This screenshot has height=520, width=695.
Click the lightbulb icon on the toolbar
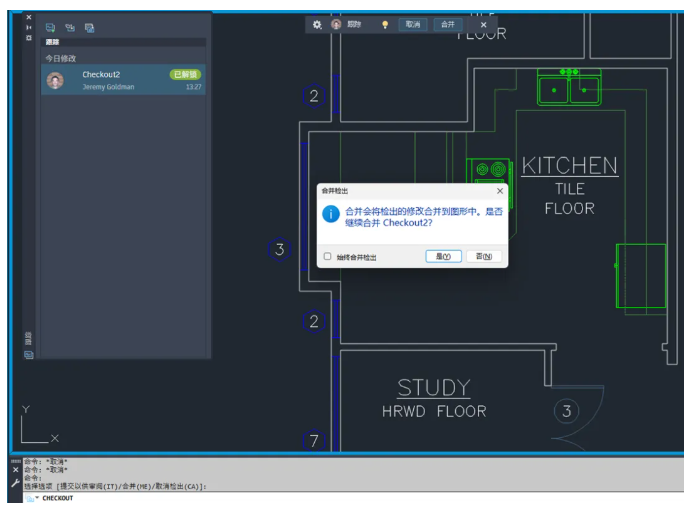coord(385,24)
